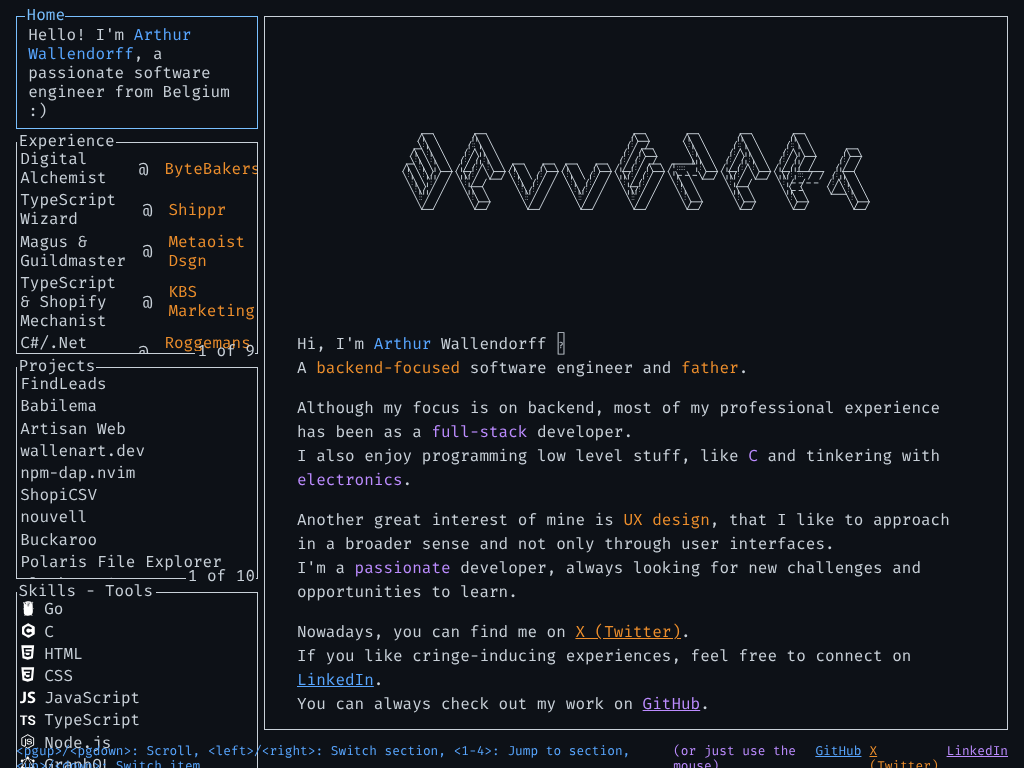Select the Digital Alchemist experience entry

(63, 168)
